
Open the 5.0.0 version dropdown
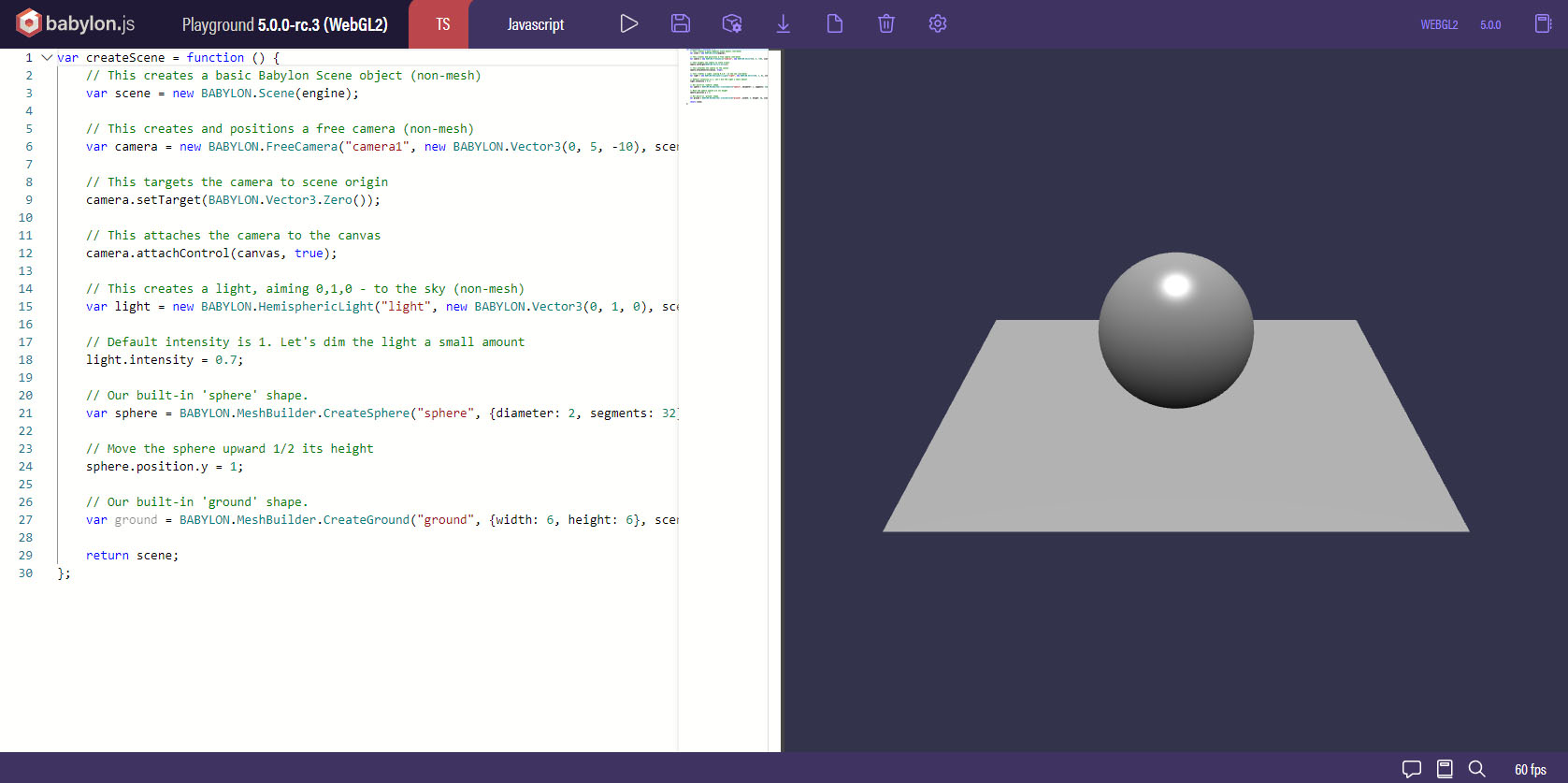pyautogui.click(x=1490, y=24)
